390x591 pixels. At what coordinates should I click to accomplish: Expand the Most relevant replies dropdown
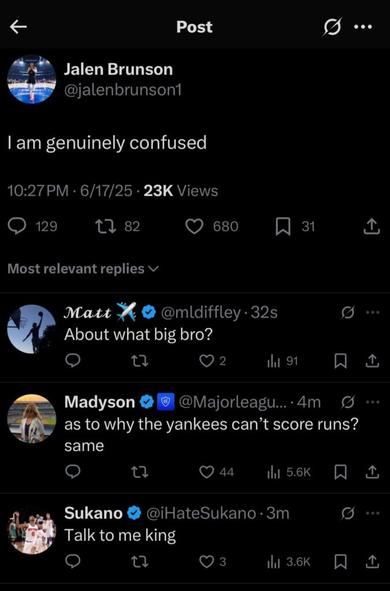pos(83,268)
